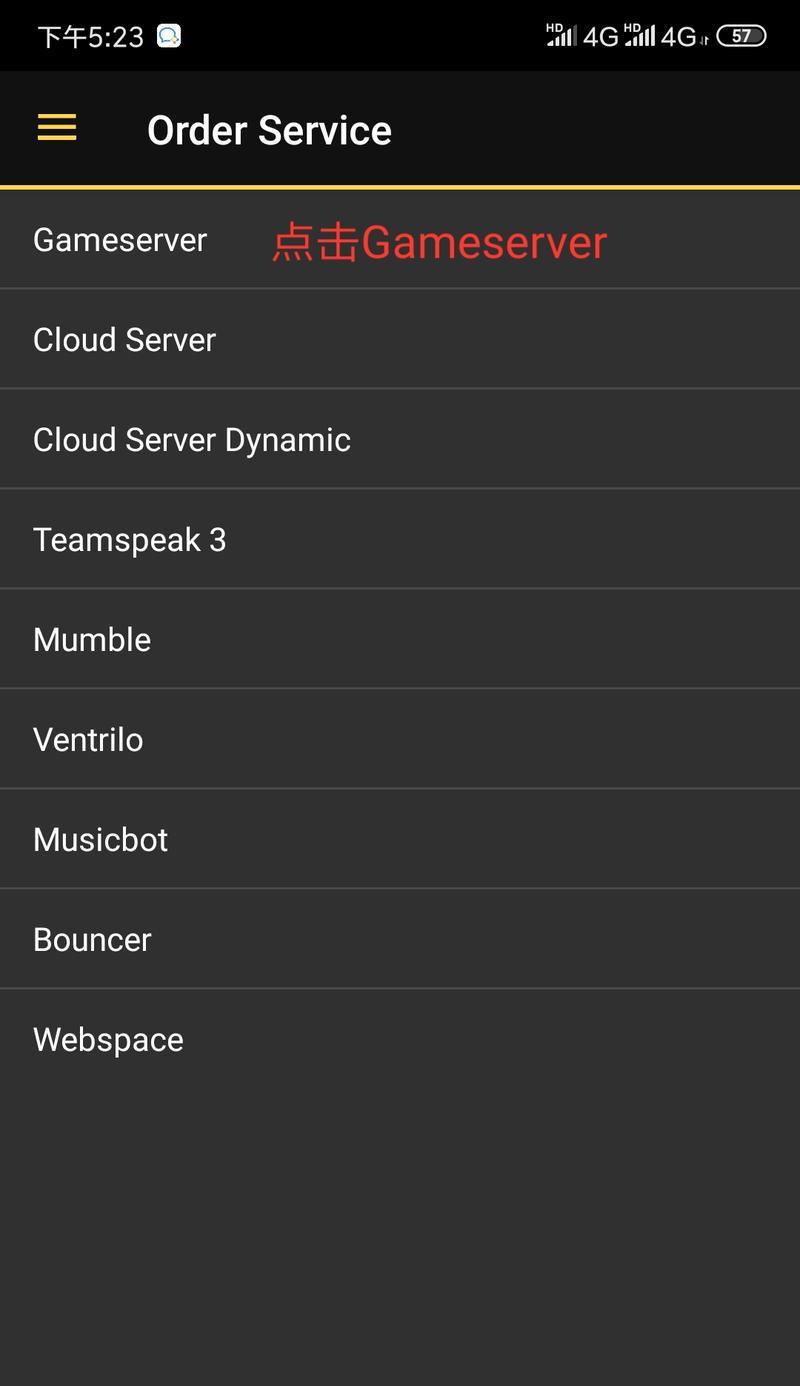Choose the Cloud Server option
Image resolution: width=800 pixels, height=1386 pixels.
(400, 340)
